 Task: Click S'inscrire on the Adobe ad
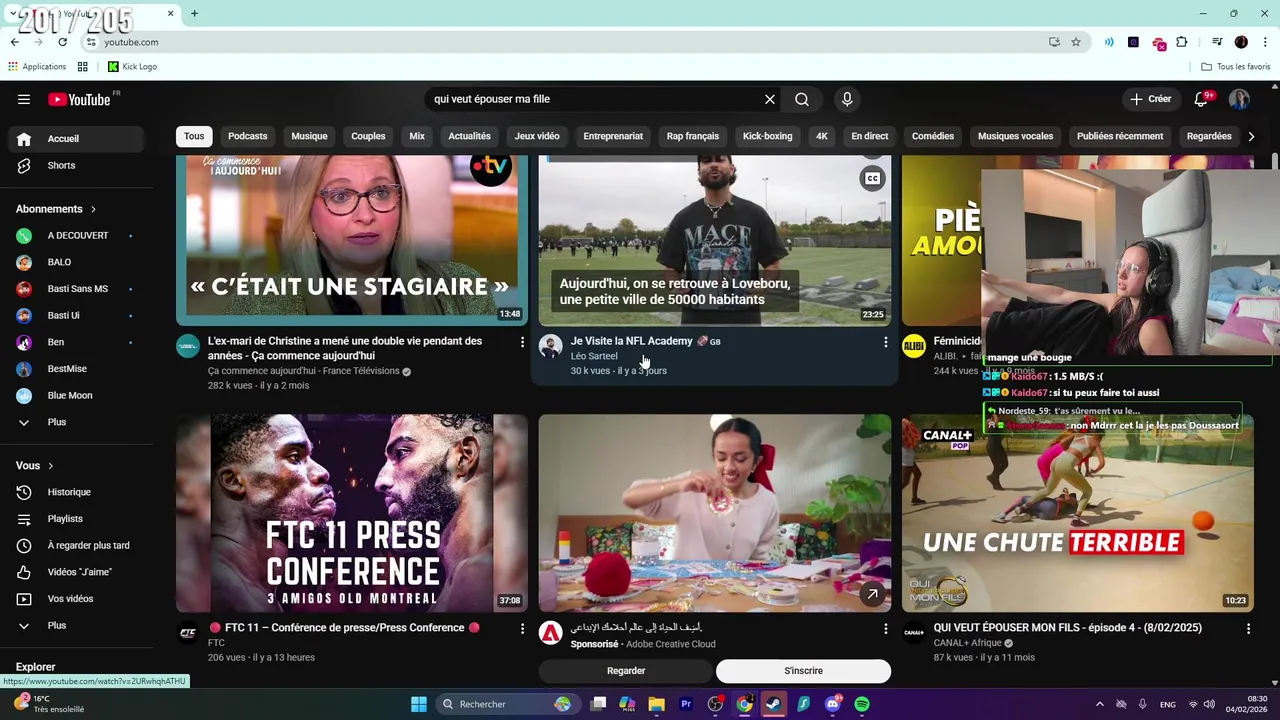click(x=803, y=671)
